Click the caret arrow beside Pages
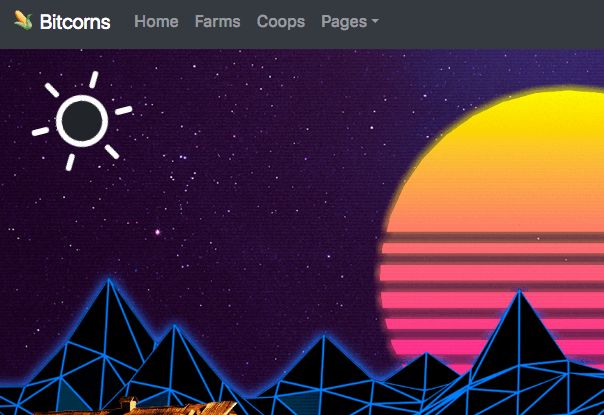This screenshot has width=604, height=415. [x=375, y=22]
